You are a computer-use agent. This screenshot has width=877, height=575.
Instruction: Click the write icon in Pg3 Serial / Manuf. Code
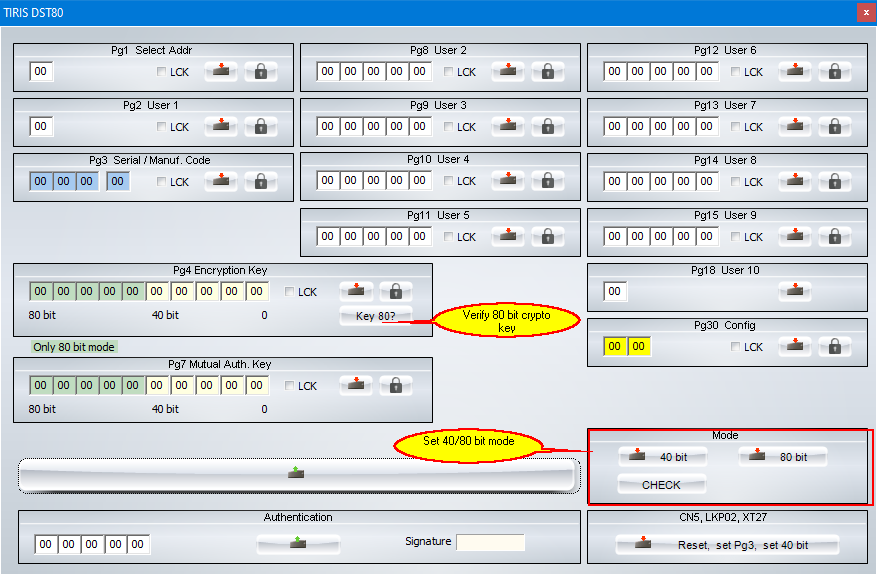pyautogui.click(x=221, y=181)
